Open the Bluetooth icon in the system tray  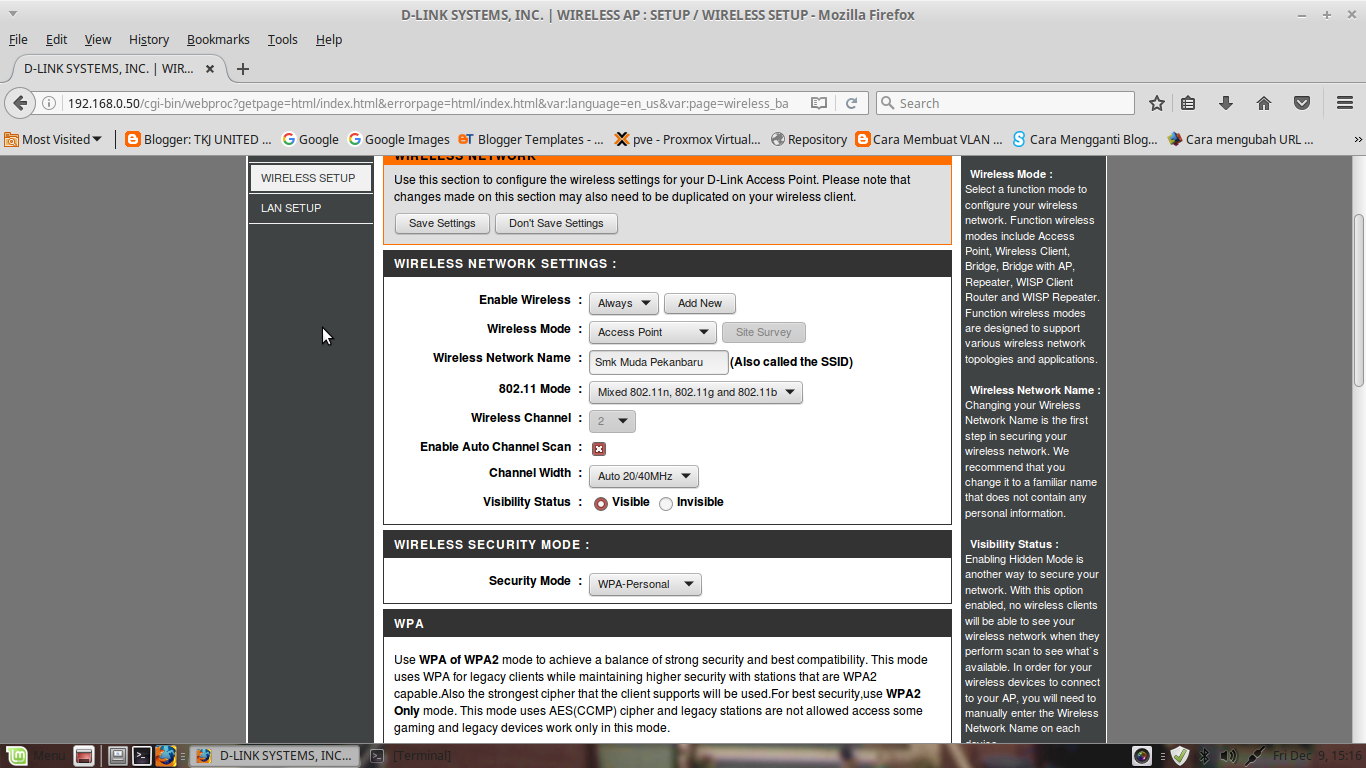1205,755
